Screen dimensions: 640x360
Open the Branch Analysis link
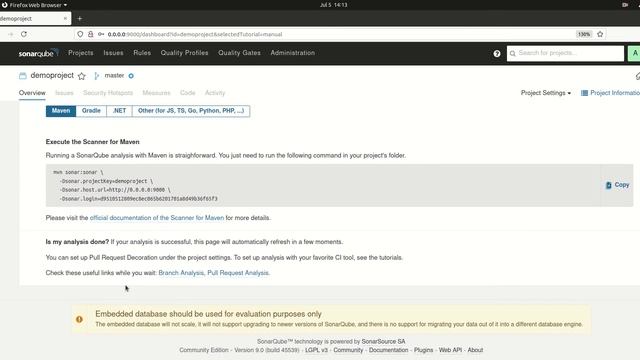[x=181, y=273]
